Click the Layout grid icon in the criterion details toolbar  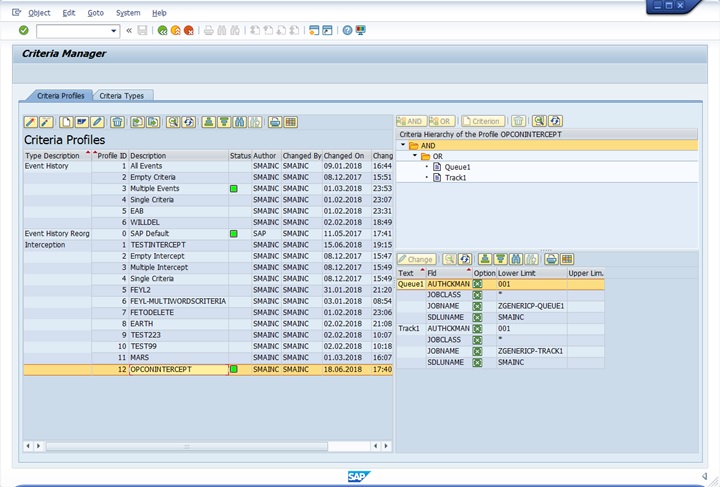pos(567,259)
